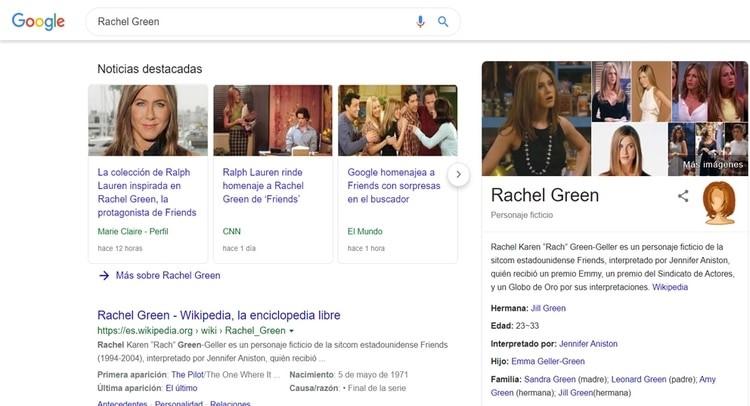Image resolution: width=750 pixels, height=406 pixels.
Task: Click the arrow icon before Más sobre Rachel Green
Action: (x=104, y=275)
